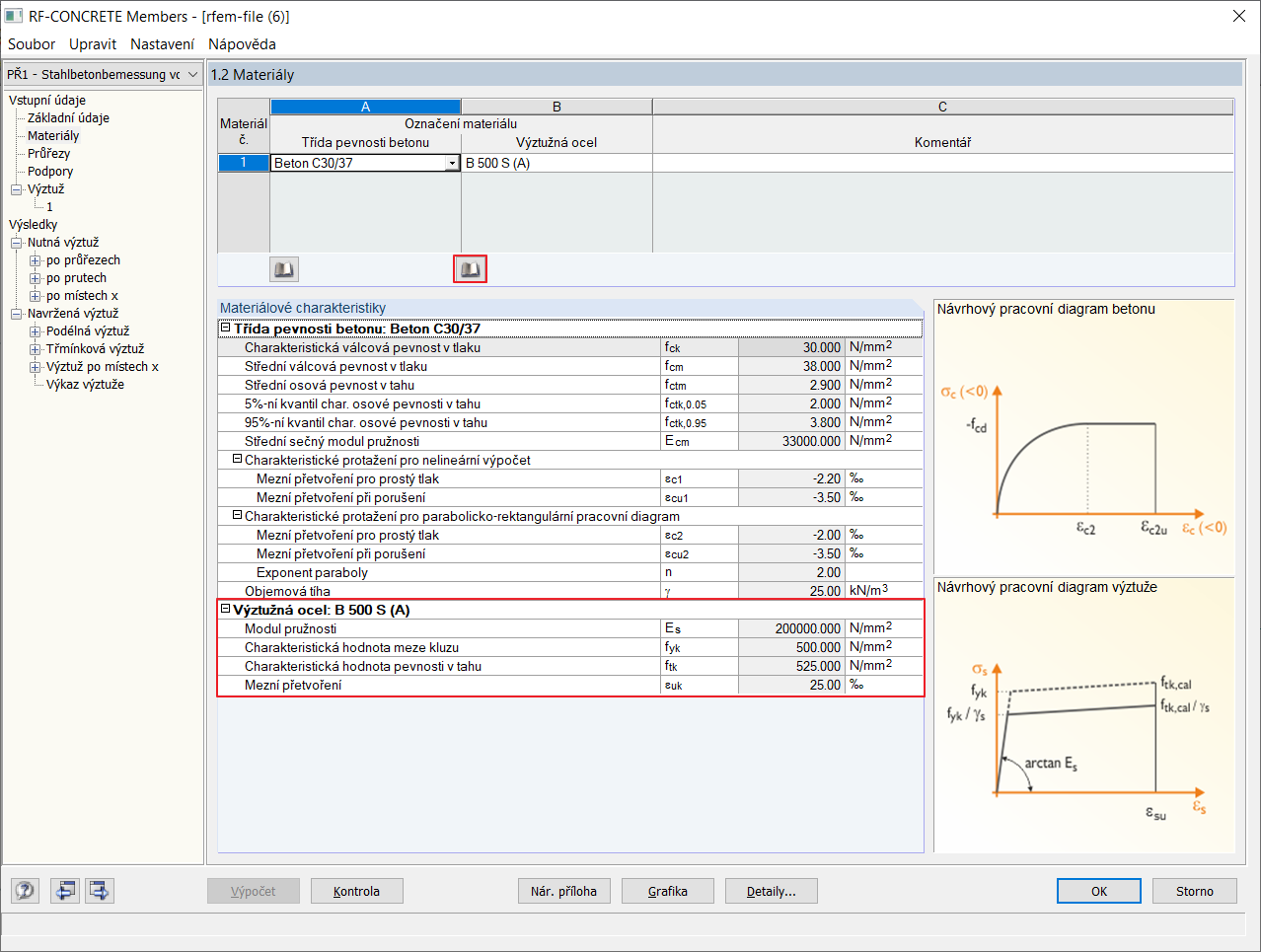Viewport: 1261px width, 952px height.
Task: Select Výkaz výztuže tree item
Action: 85,385
